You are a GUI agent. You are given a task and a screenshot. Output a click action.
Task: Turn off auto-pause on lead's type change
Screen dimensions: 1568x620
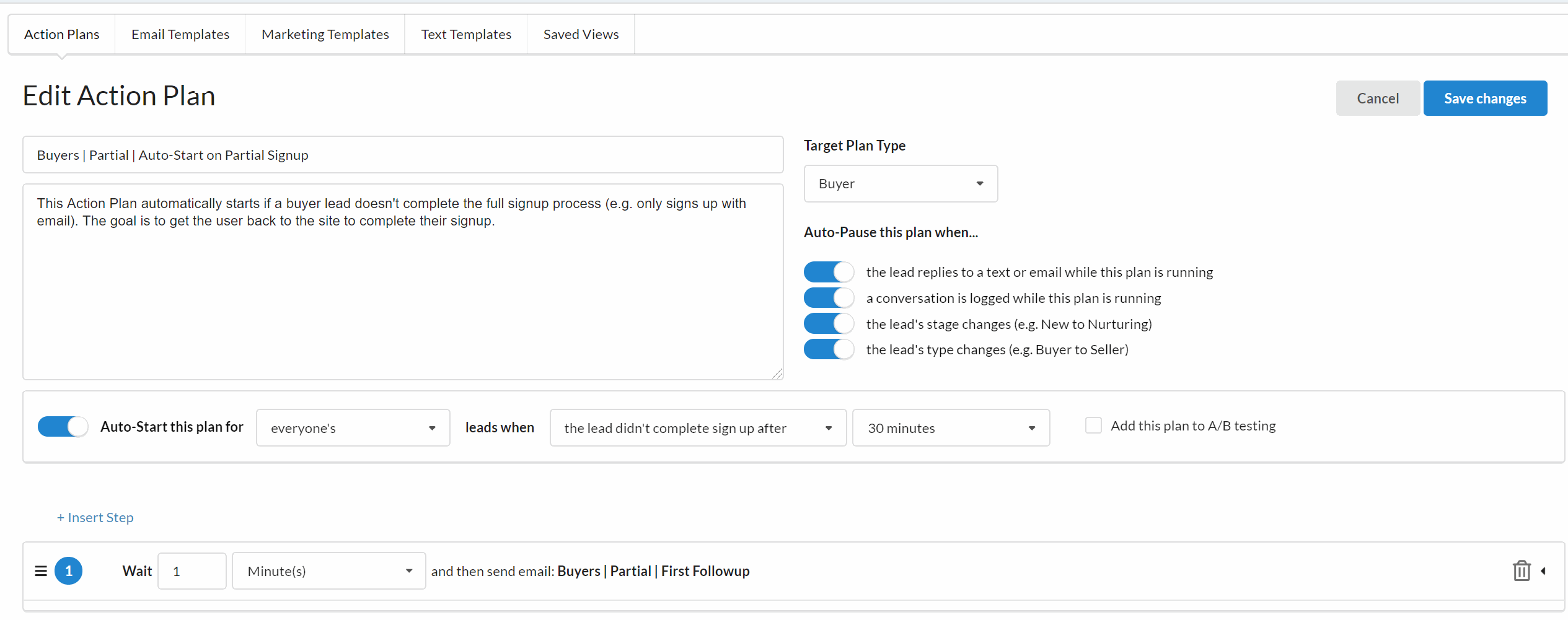[x=829, y=349]
